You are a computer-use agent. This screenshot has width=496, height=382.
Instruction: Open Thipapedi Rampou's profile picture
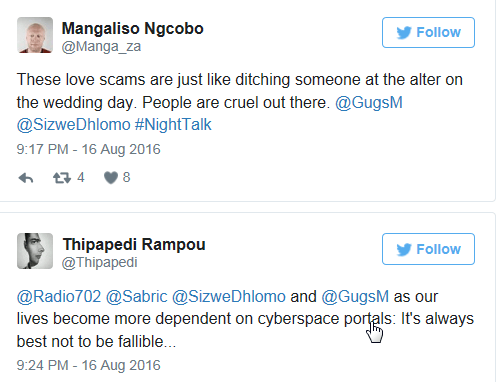pos(35,251)
